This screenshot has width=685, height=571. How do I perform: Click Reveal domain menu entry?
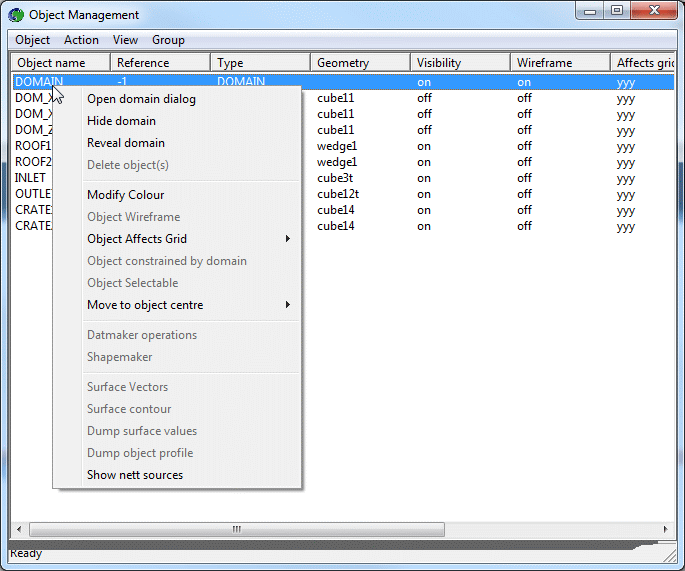click(x=126, y=143)
